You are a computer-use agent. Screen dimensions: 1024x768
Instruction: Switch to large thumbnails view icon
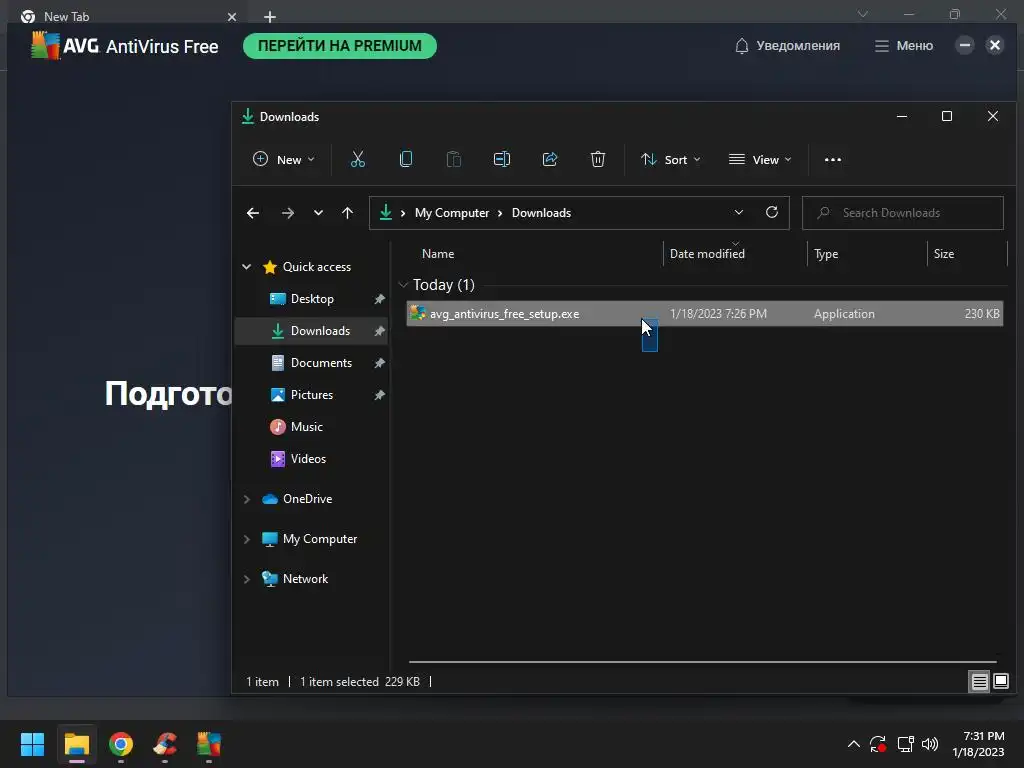pyautogui.click(x=1001, y=682)
